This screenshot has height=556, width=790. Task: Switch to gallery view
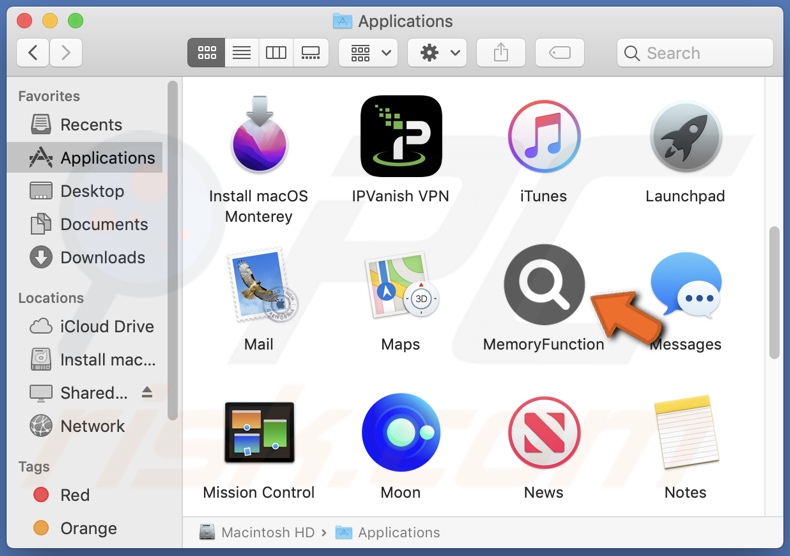pyautogui.click(x=310, y=52)
